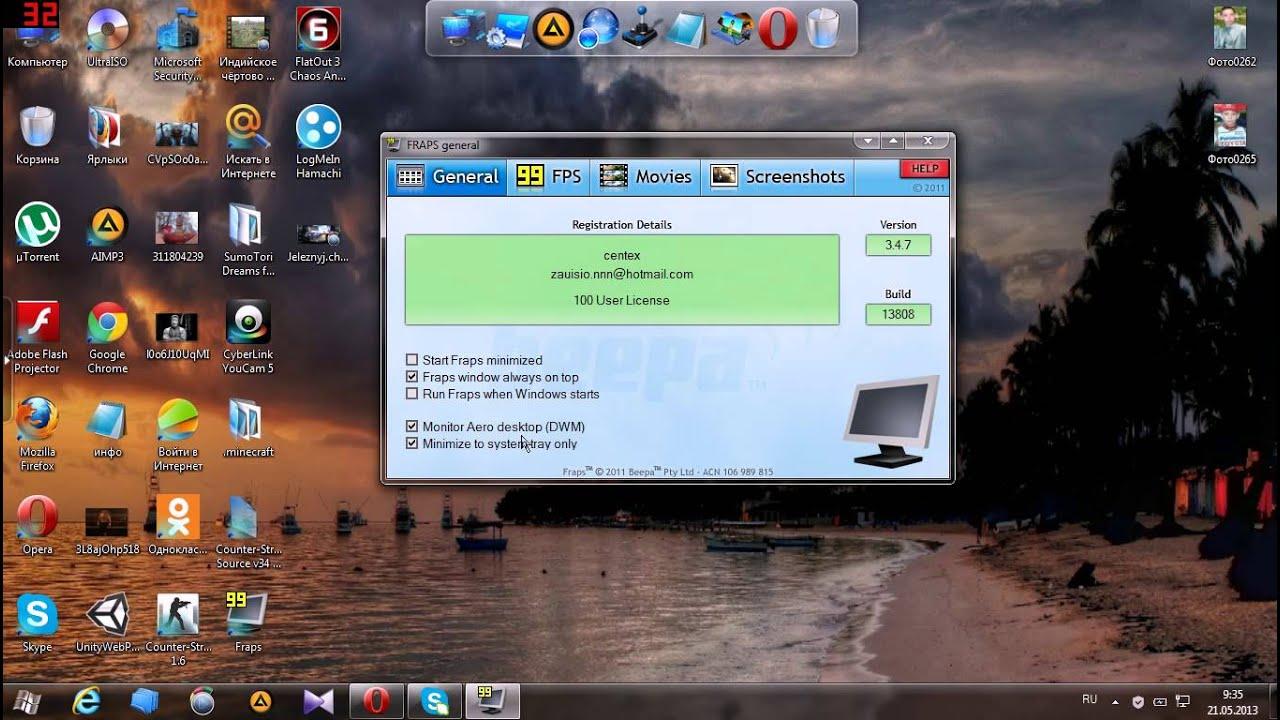This screenshot has width=1280, height=720.
Task: Click the red HELP button
Action: pos(924,169)
